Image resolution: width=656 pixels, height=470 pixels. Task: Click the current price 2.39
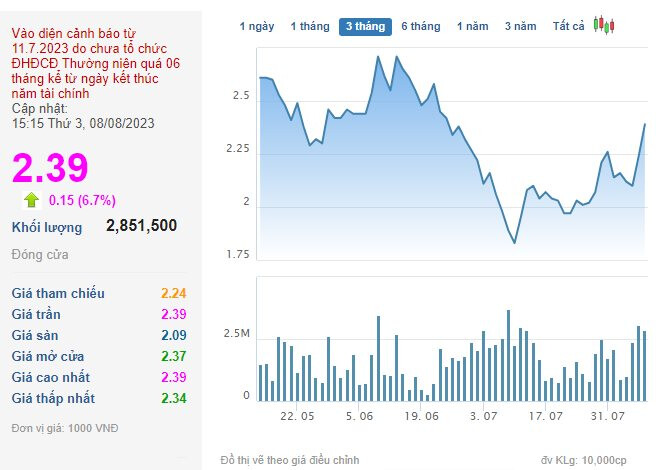[x=50, y=167]
